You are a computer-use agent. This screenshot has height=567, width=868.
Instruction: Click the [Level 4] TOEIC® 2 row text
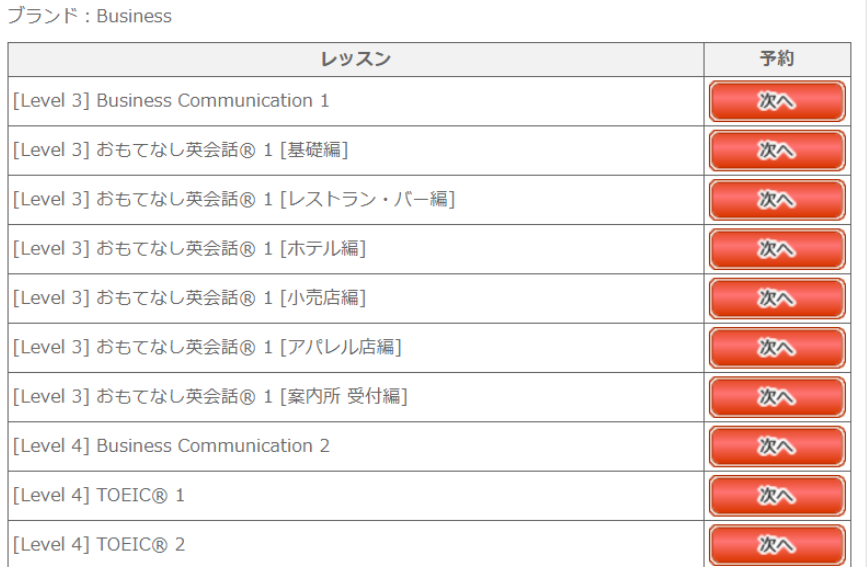pyautogui.click(x=99, y=544)
